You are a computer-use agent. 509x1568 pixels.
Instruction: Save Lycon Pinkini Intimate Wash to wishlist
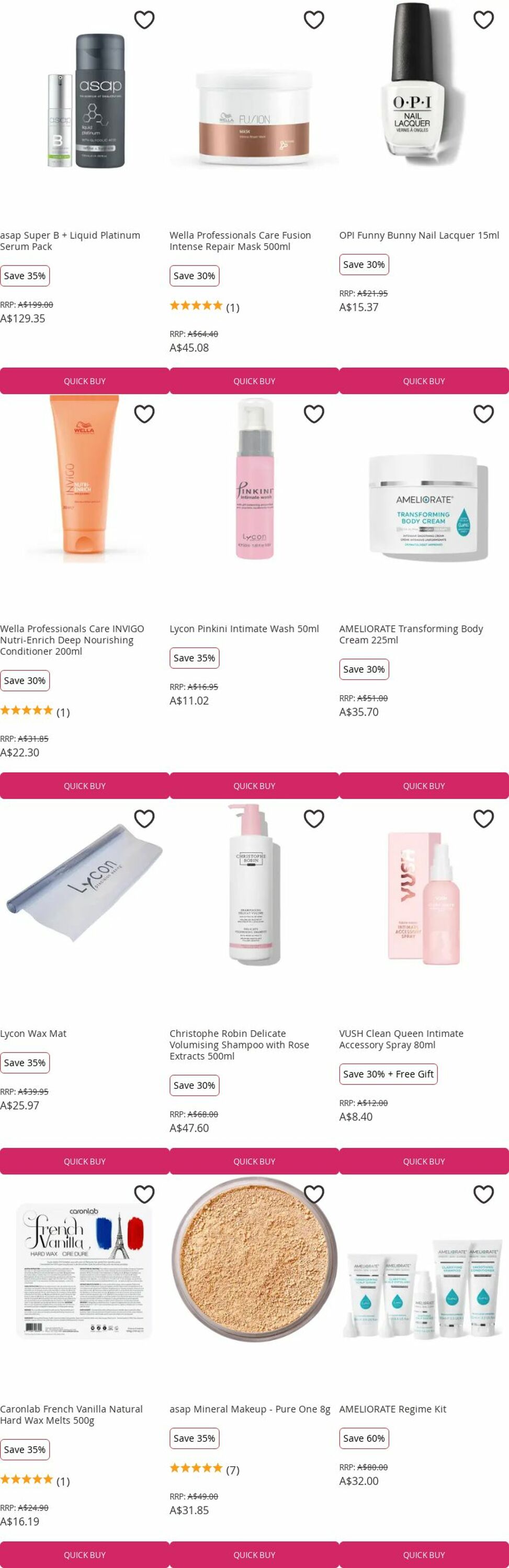click(314, 414)
